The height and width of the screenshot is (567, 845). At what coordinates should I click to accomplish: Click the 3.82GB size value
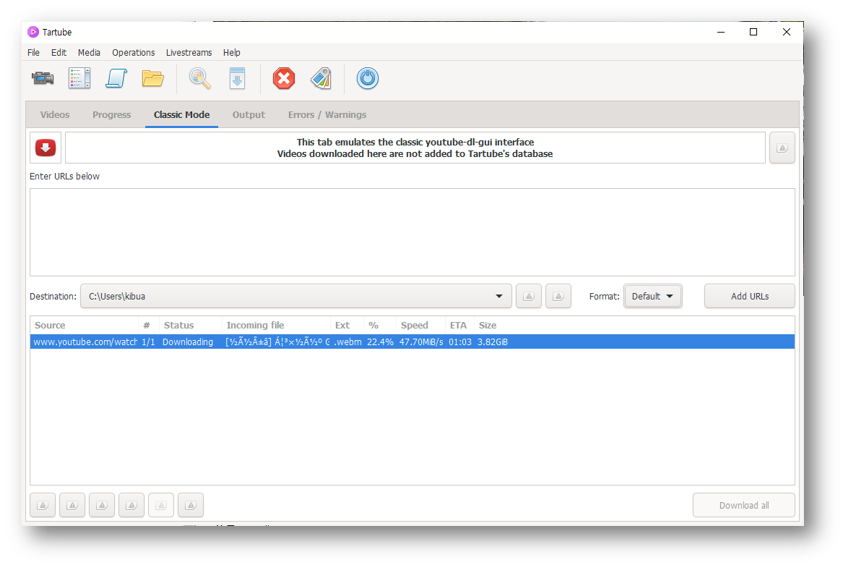(x=493, y=342)
